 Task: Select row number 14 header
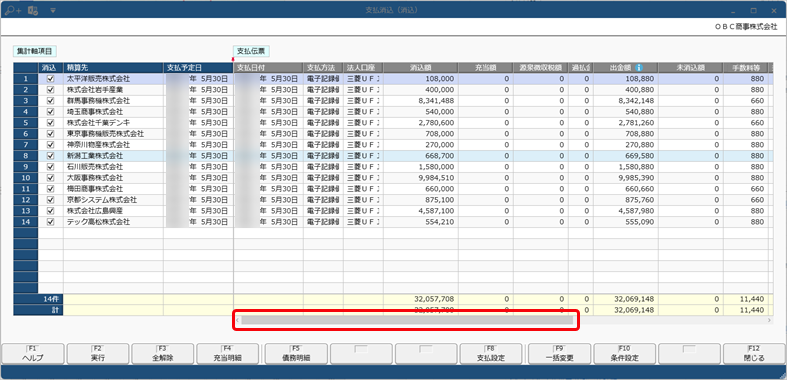pyautogui.click(x=26, y=222)
